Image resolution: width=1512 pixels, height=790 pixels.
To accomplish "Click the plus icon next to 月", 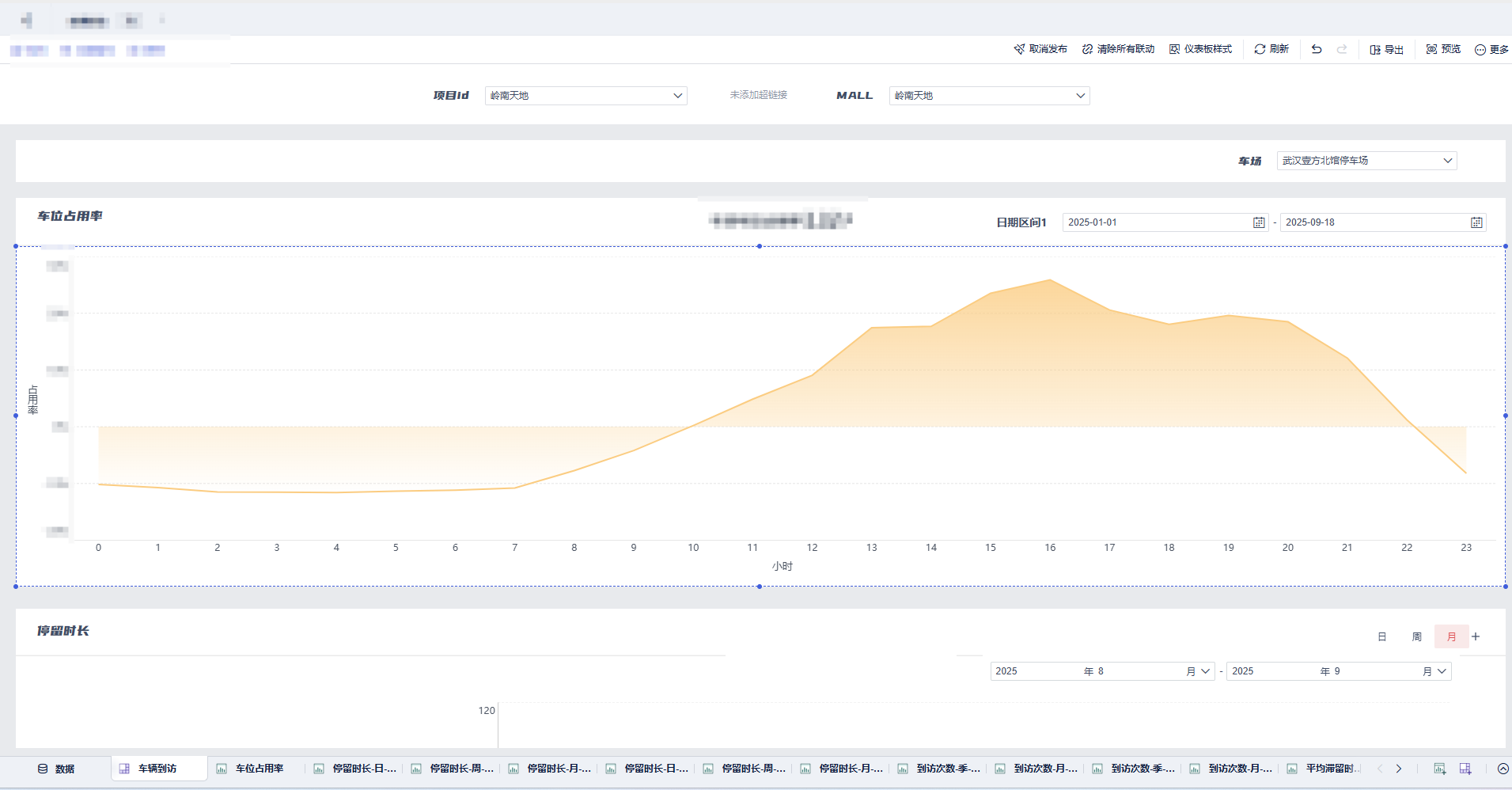I will pos(1476,636).
